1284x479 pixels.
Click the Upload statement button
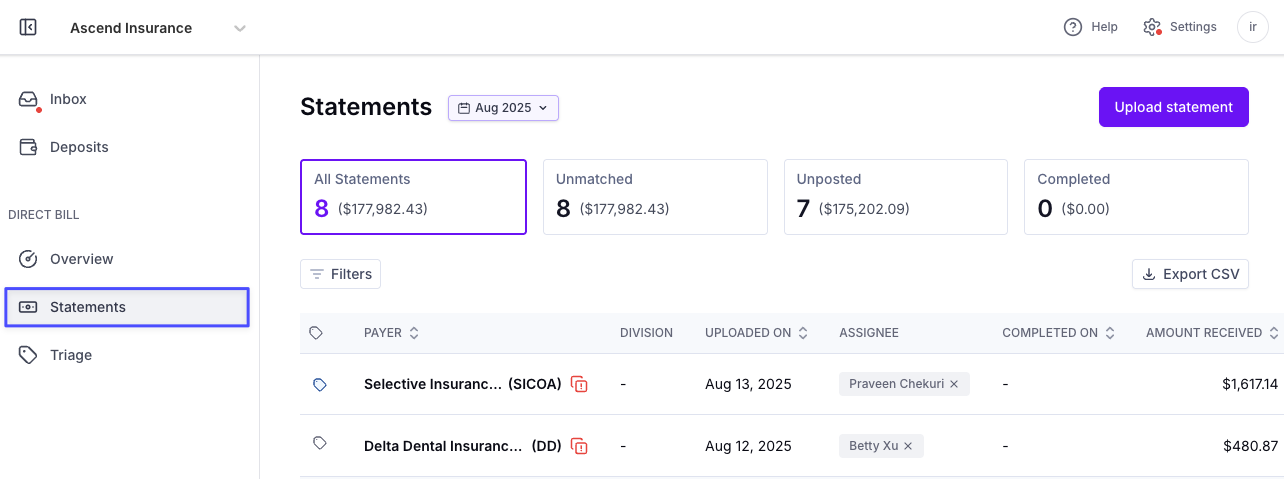pyautogui.click(x=1174, y=107)
